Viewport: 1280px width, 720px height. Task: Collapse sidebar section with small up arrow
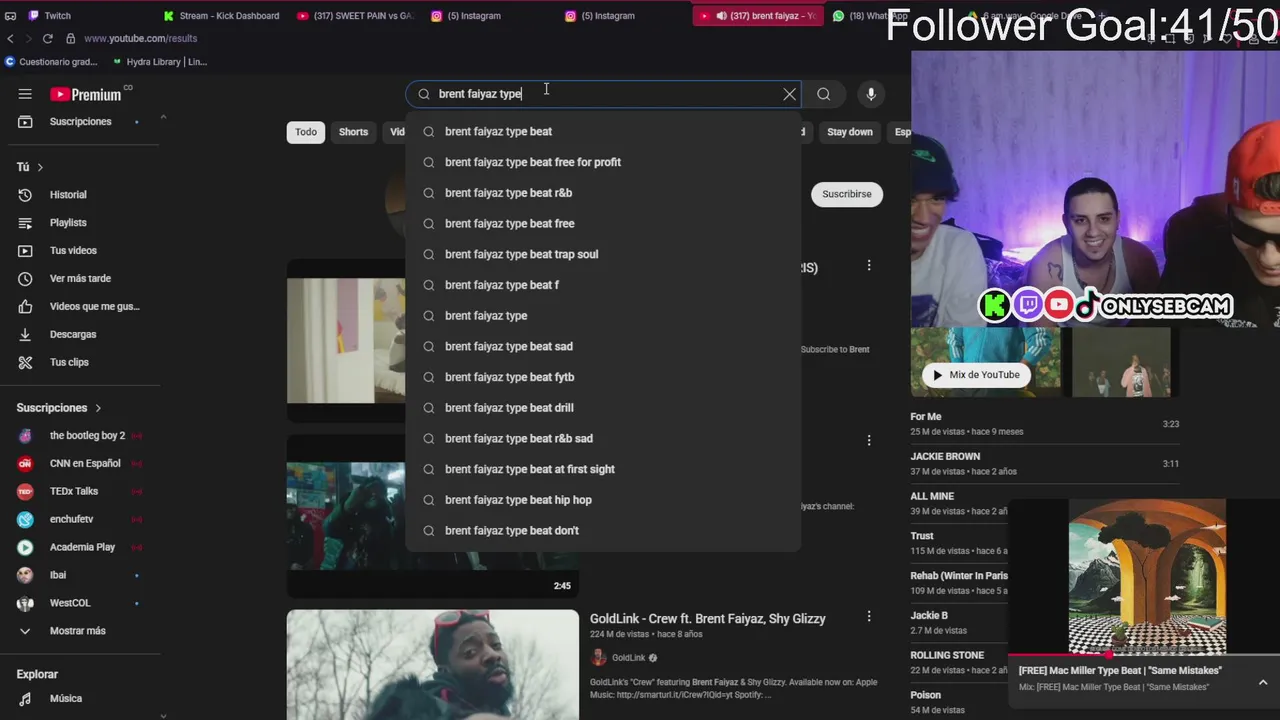coord(163,117)
